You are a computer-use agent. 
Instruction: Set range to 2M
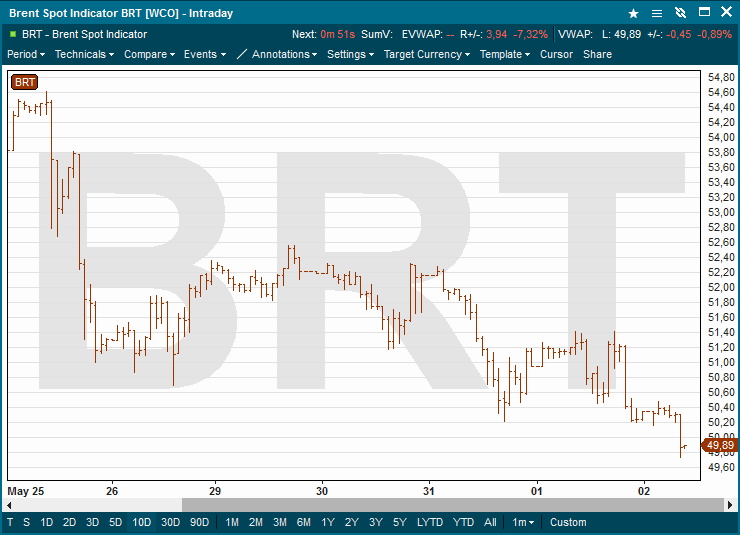256,522
